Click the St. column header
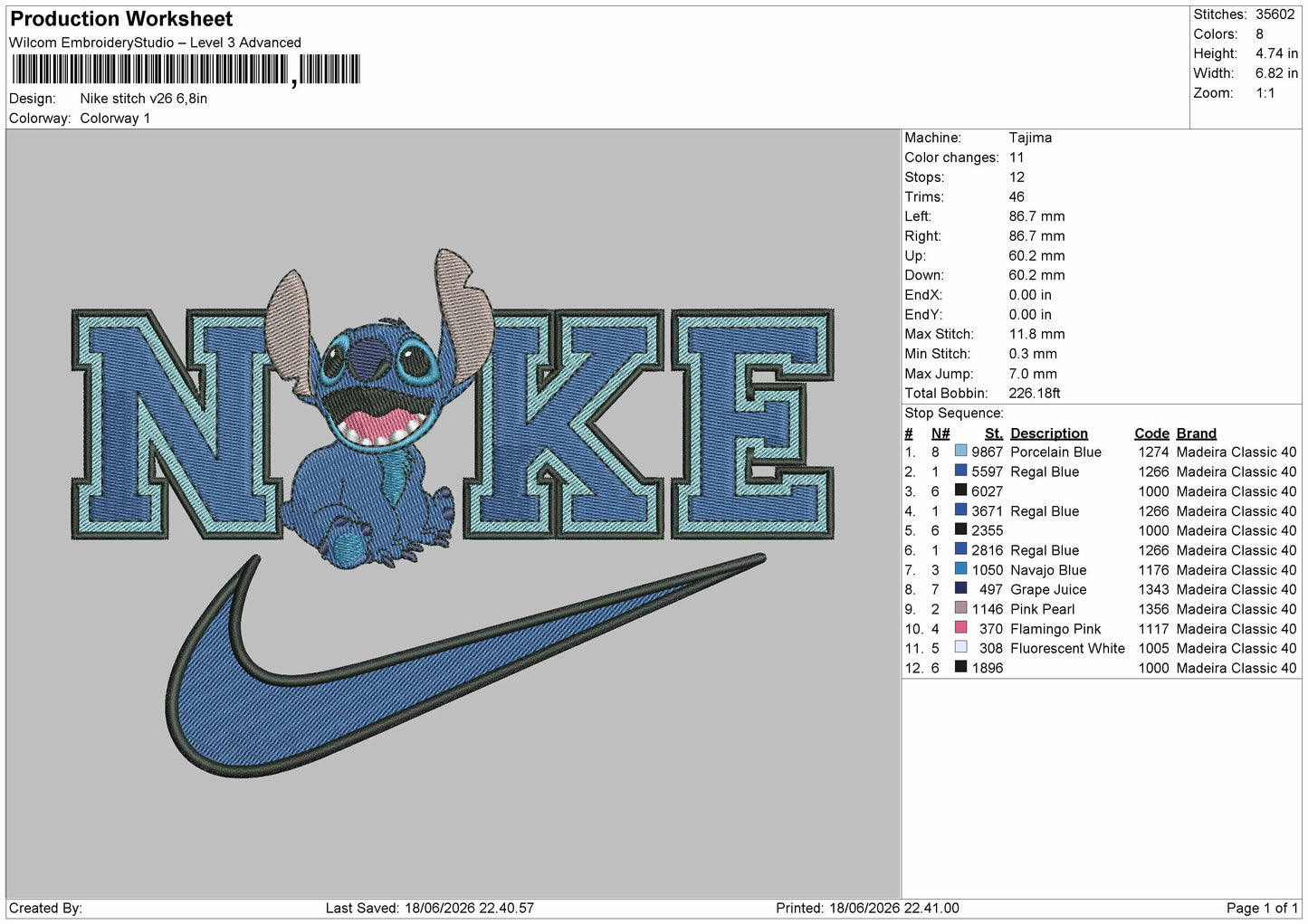Screen dimensions: 1308x924 (x=994, y=433)
